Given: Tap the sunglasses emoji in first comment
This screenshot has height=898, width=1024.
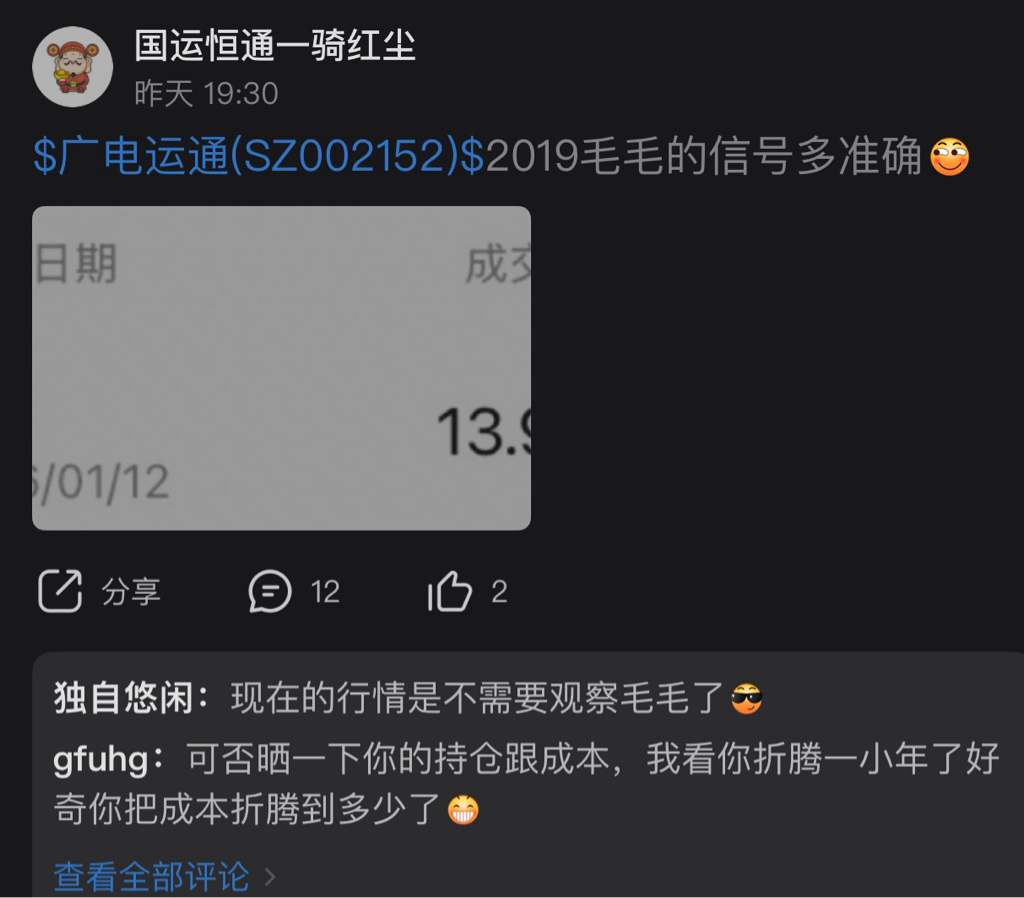Looking at the screenshot, I should 746,699.
